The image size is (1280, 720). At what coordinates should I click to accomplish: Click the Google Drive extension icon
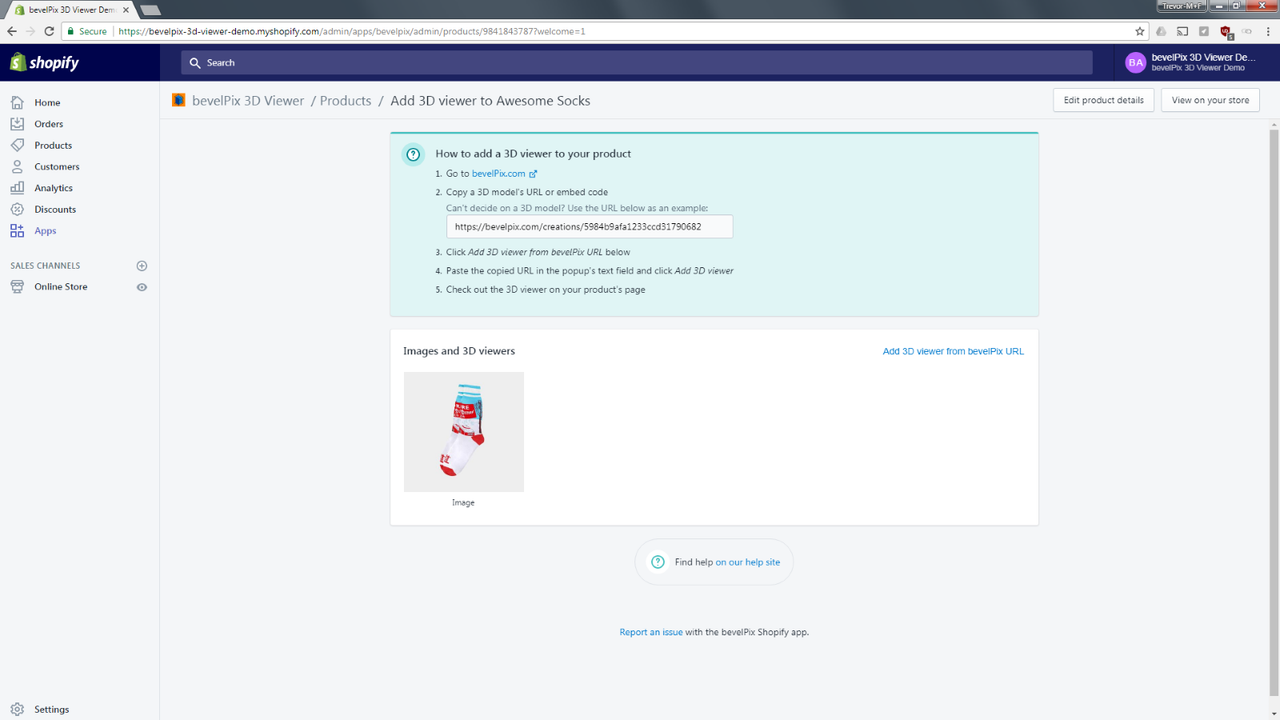tap(1162, 31)
